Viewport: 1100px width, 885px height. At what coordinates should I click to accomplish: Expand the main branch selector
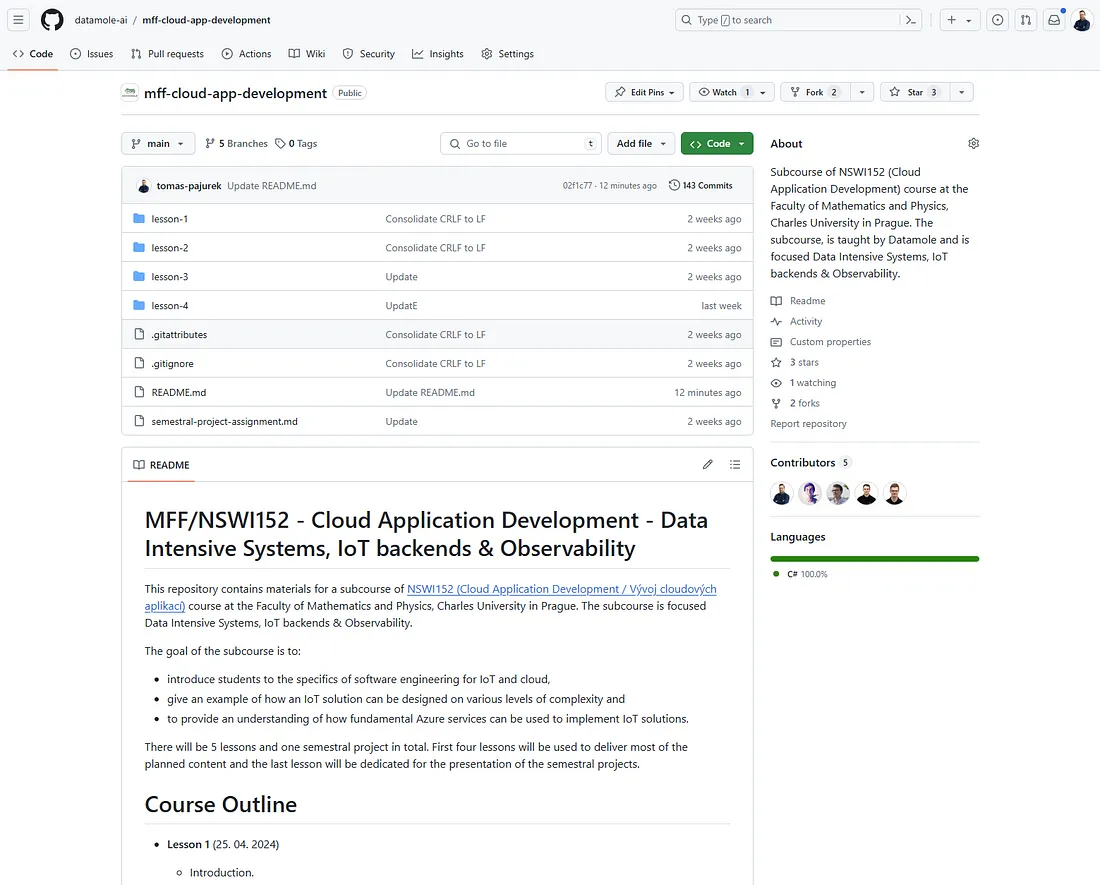tap(157, 143)
